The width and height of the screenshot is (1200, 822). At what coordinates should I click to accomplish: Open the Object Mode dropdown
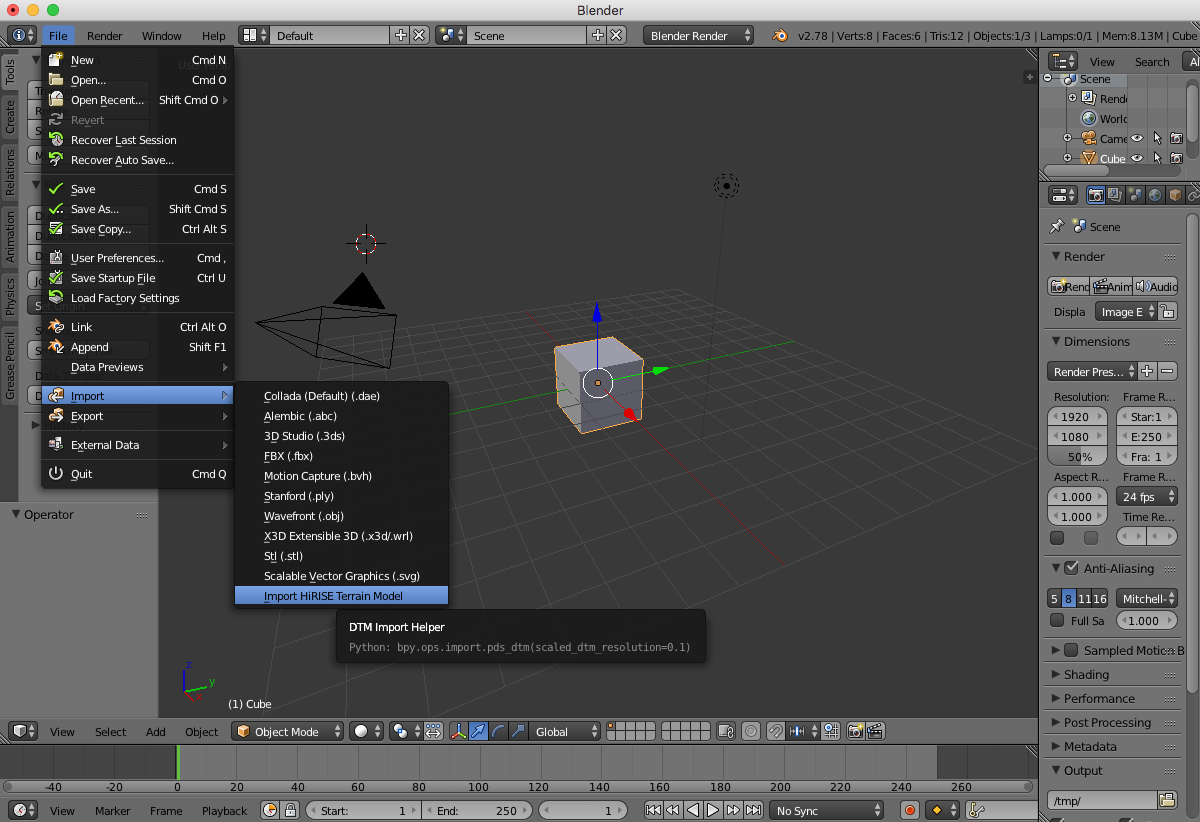(x=288, y=732)
